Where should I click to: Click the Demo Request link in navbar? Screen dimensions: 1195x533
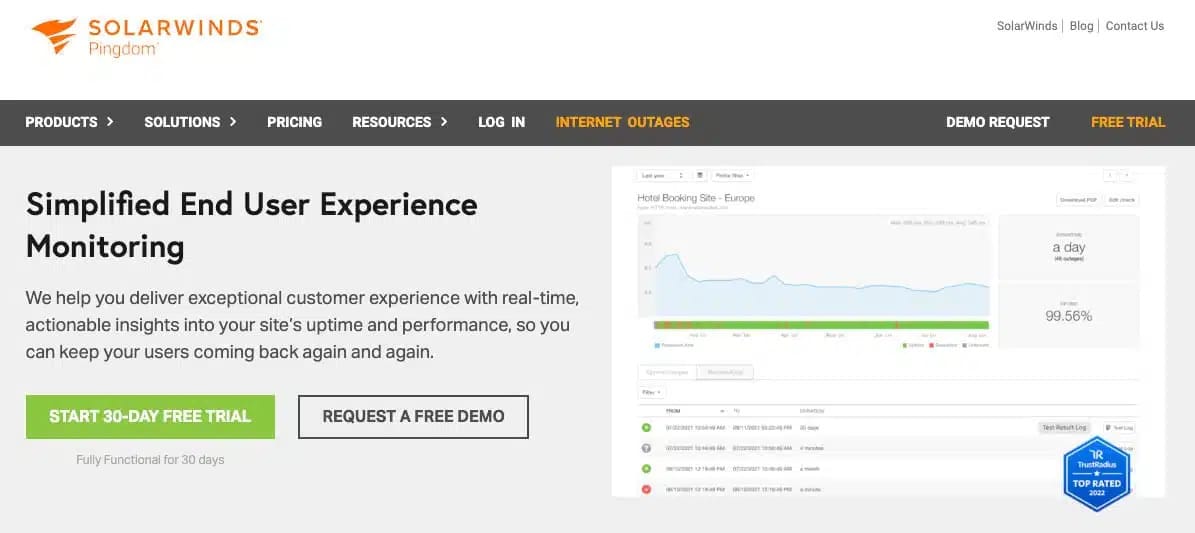click(x=997, y=122)
